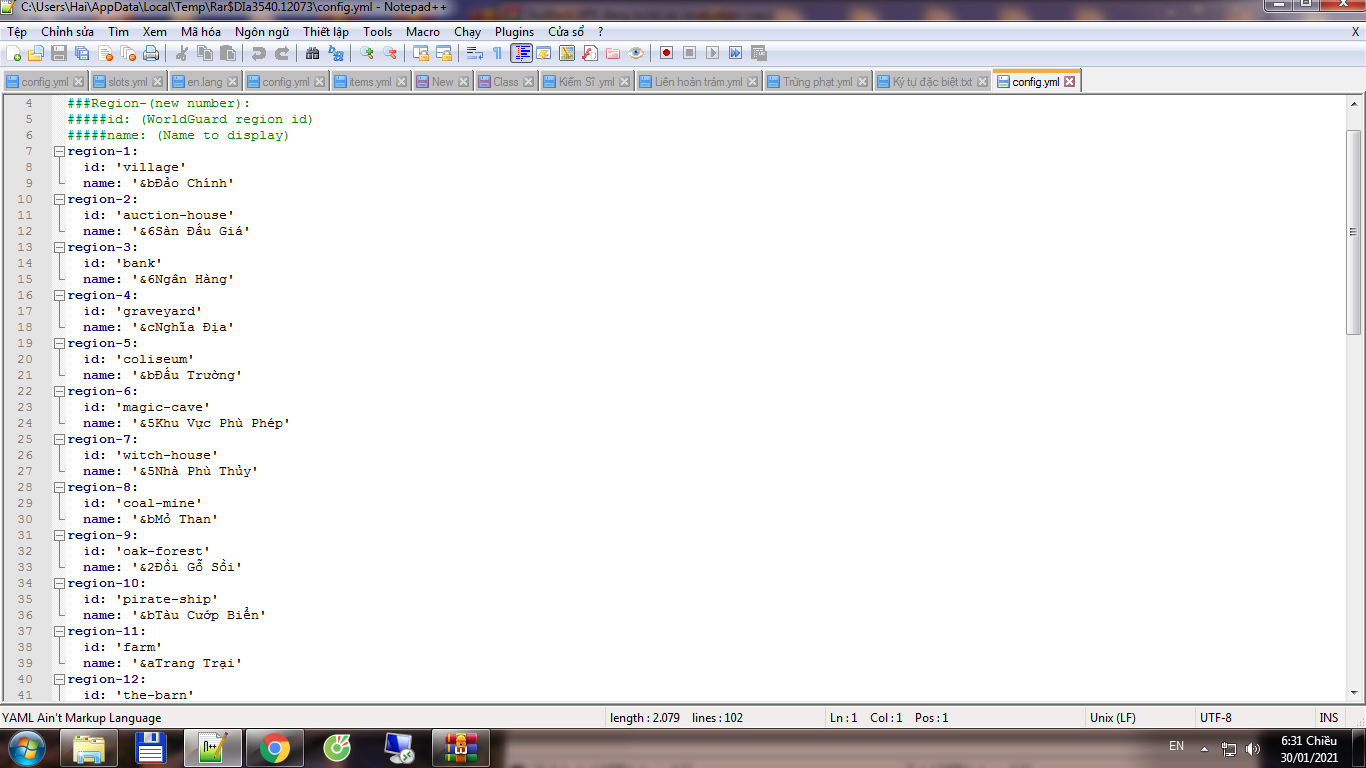The image size is (1366, 768).
Task: Click the Windows Start button
Action: 26,748
